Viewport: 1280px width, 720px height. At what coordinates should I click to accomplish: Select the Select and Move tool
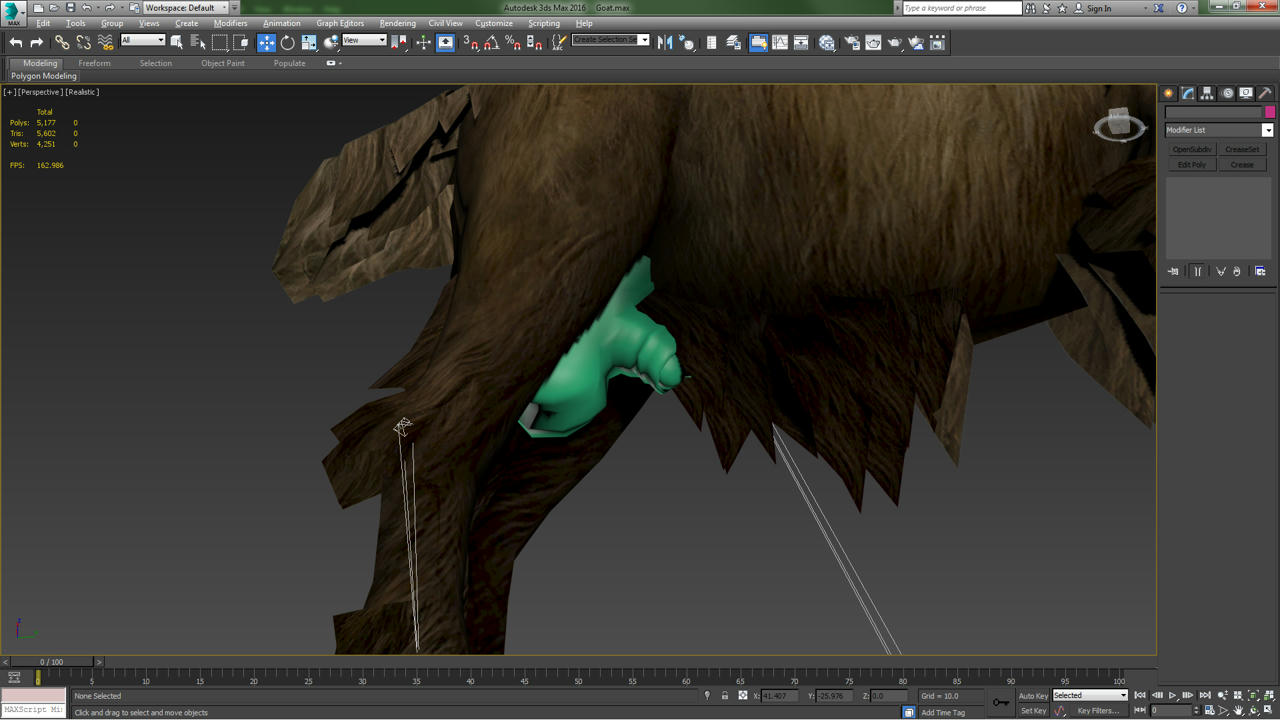click(x=266, y=42)
